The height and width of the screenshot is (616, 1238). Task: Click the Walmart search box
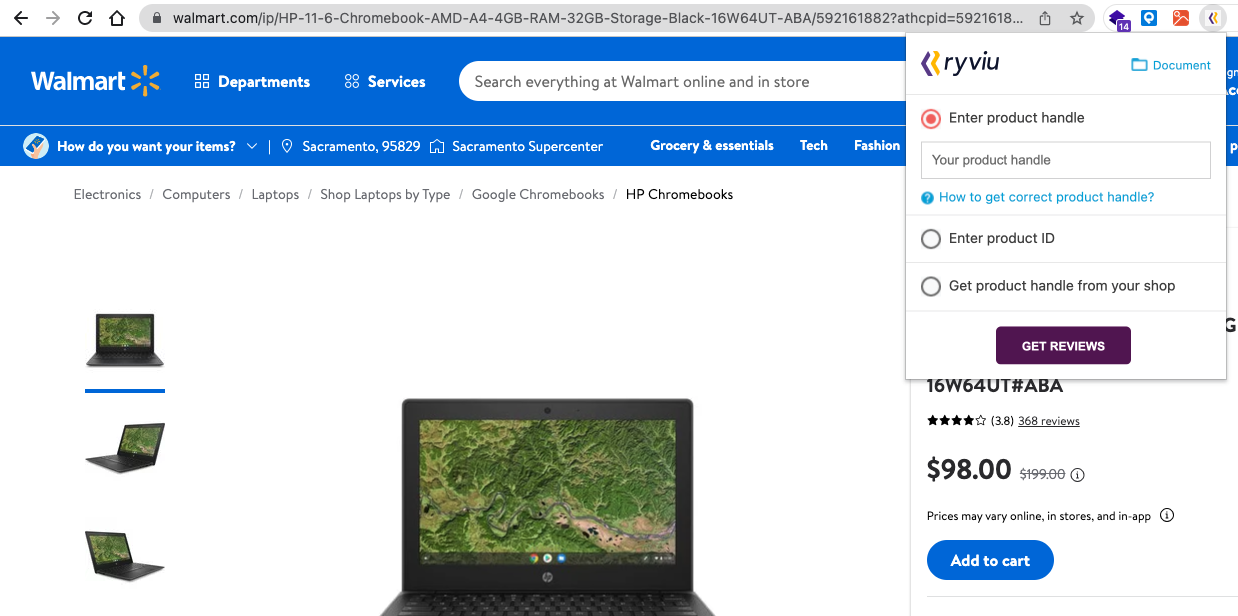682,82
